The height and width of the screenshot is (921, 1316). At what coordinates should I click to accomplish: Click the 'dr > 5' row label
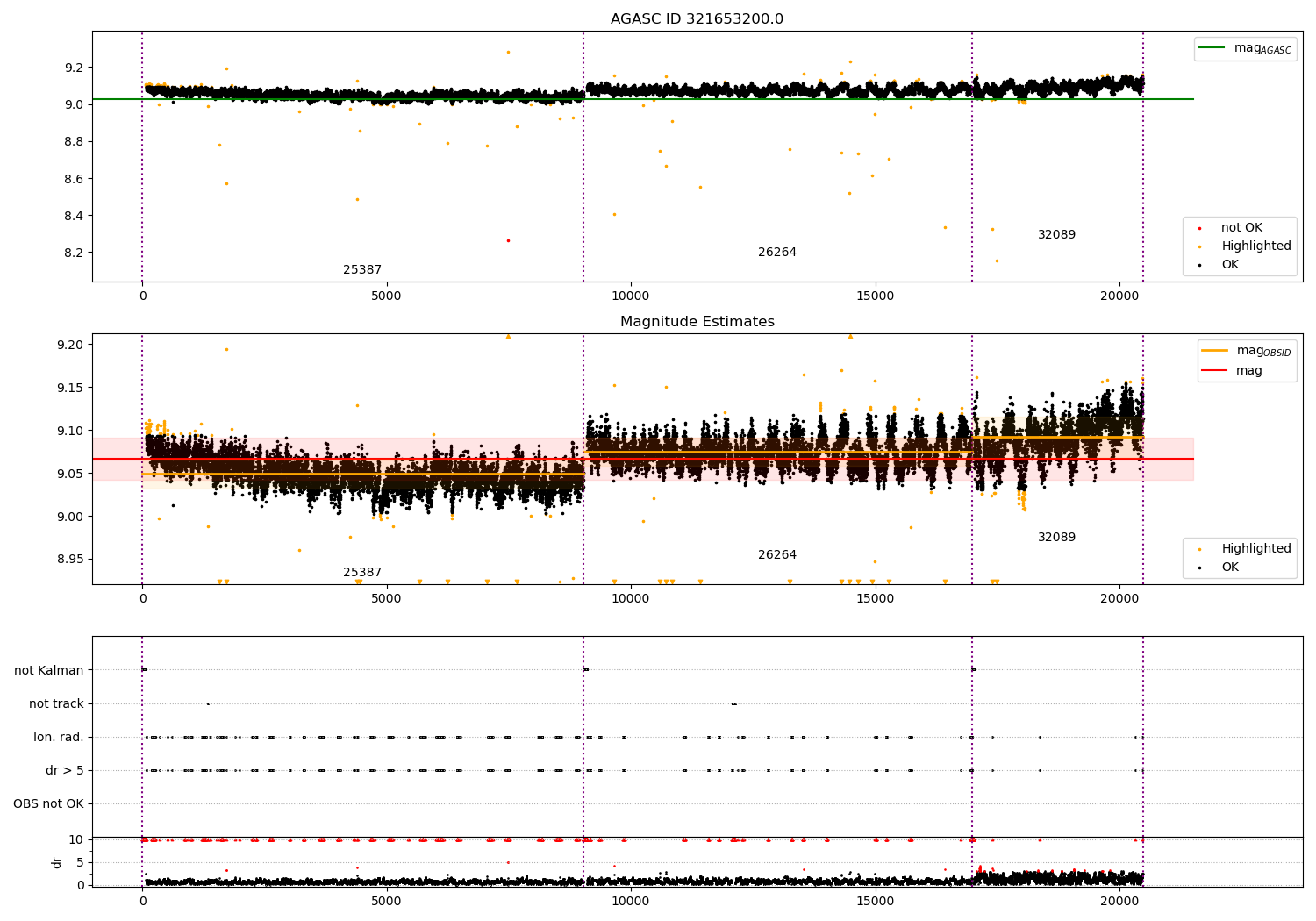coord(65,771)
